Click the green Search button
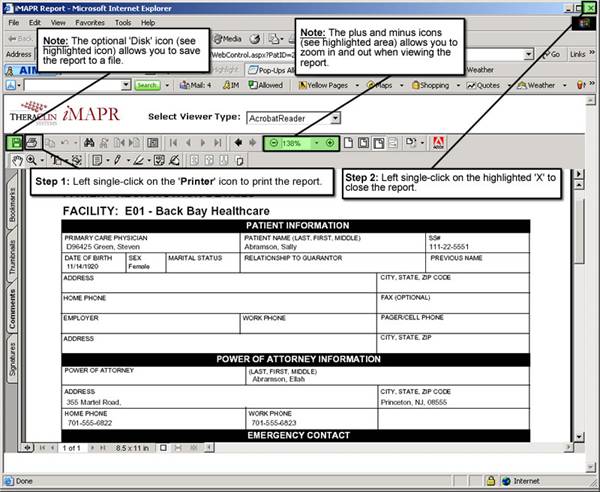This screenshot has height=492, width=600. (x=147, y=86)
